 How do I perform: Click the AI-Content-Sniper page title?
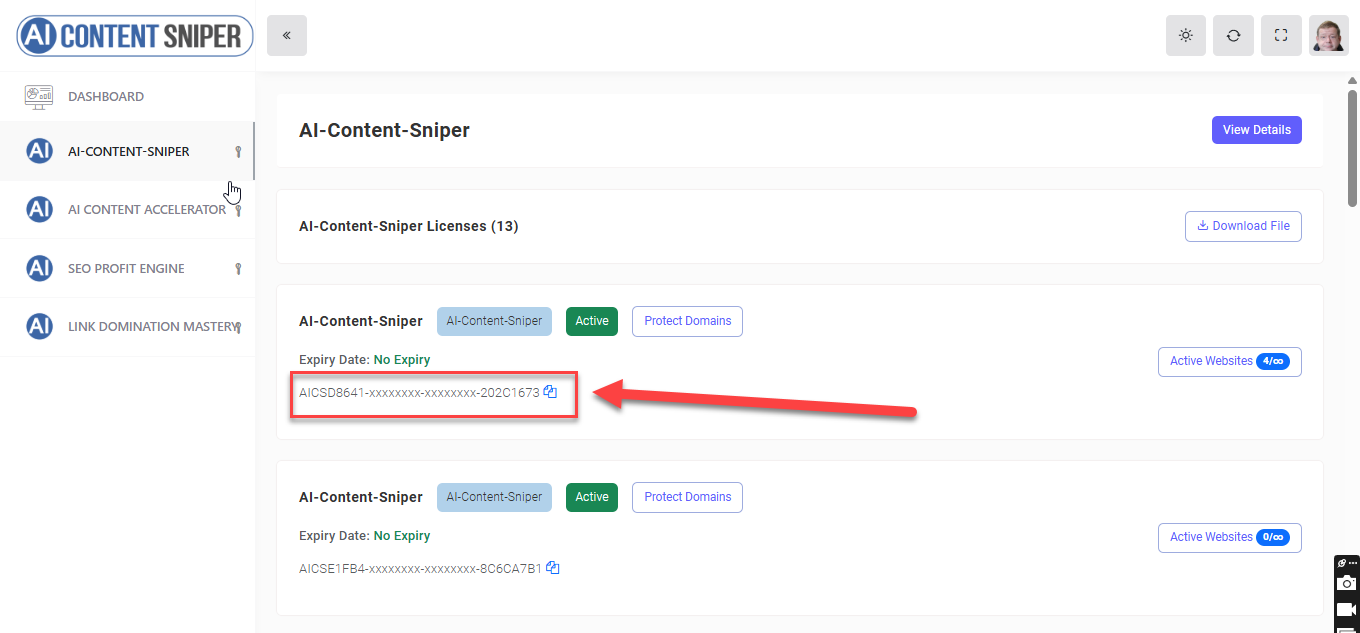pyautogui.click(x=384, y=130)
